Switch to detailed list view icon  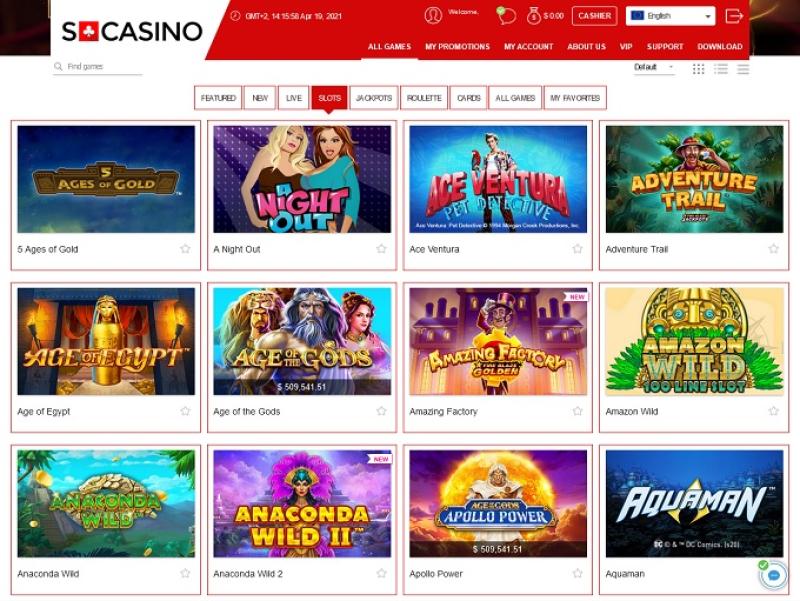(x=721, y=69)
